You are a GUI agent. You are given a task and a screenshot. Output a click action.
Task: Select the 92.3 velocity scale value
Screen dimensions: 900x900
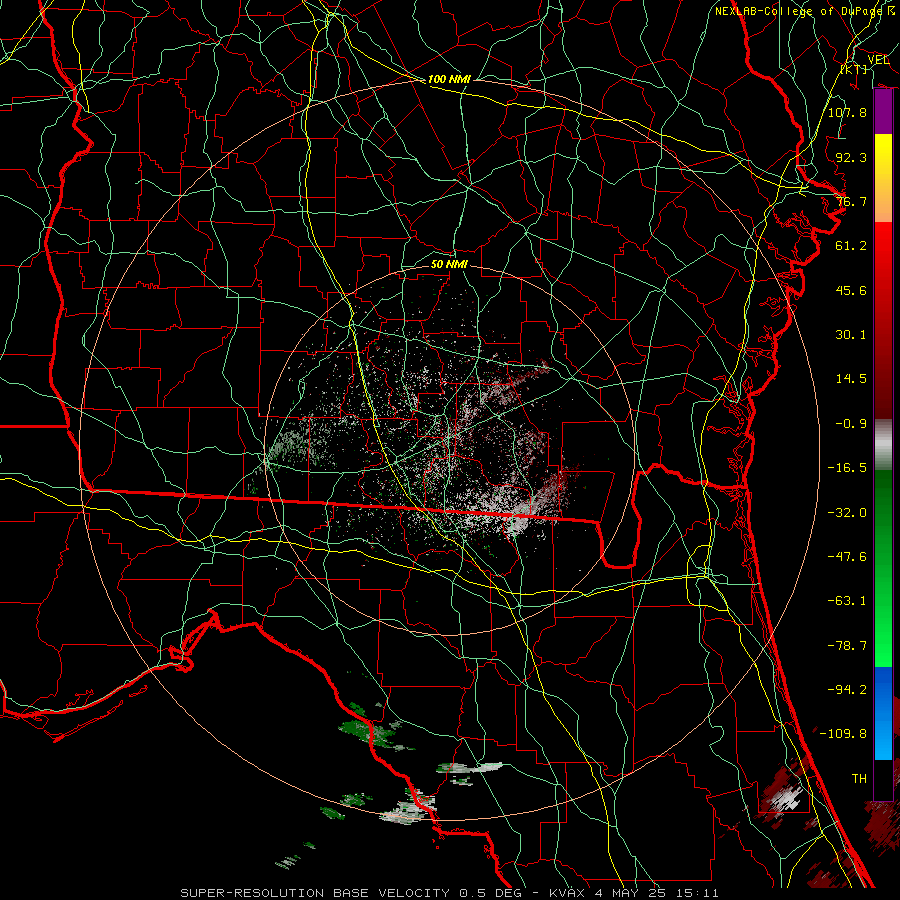pos(851,157)
